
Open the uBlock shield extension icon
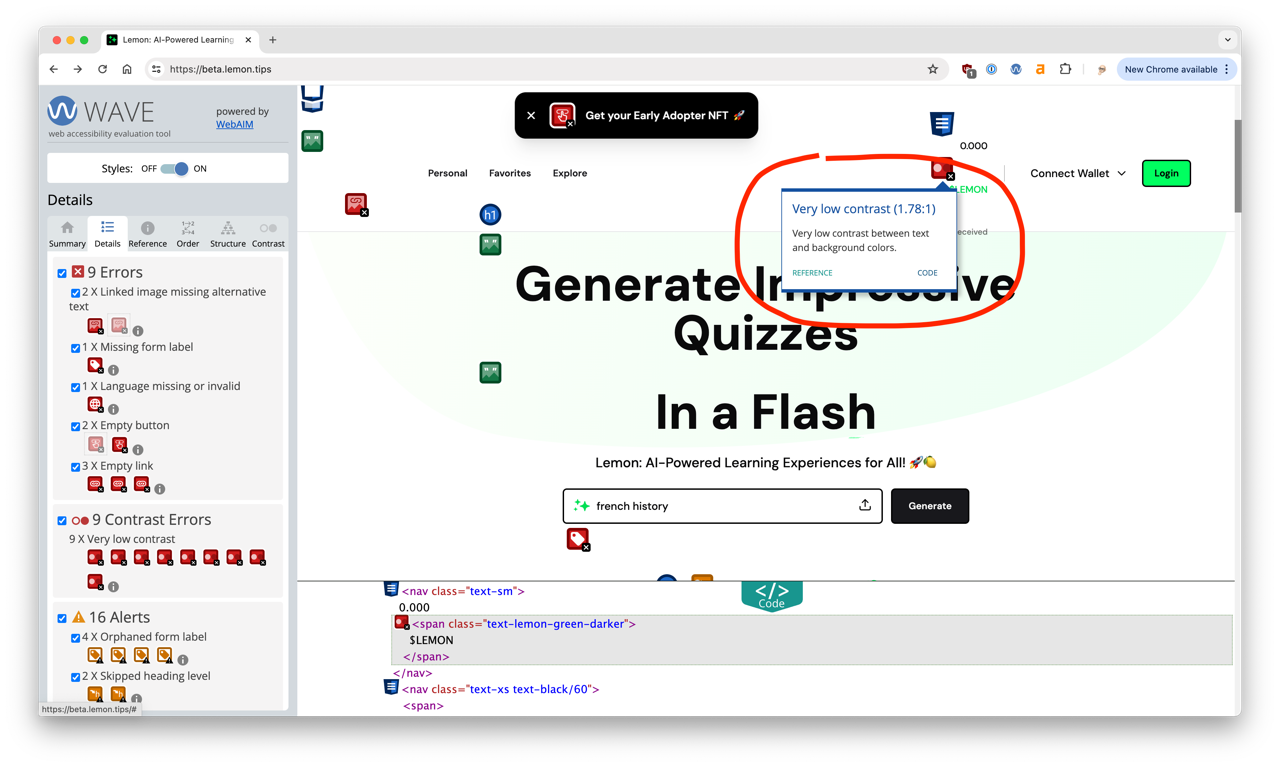pyautogui.click(x=968, y=70)
